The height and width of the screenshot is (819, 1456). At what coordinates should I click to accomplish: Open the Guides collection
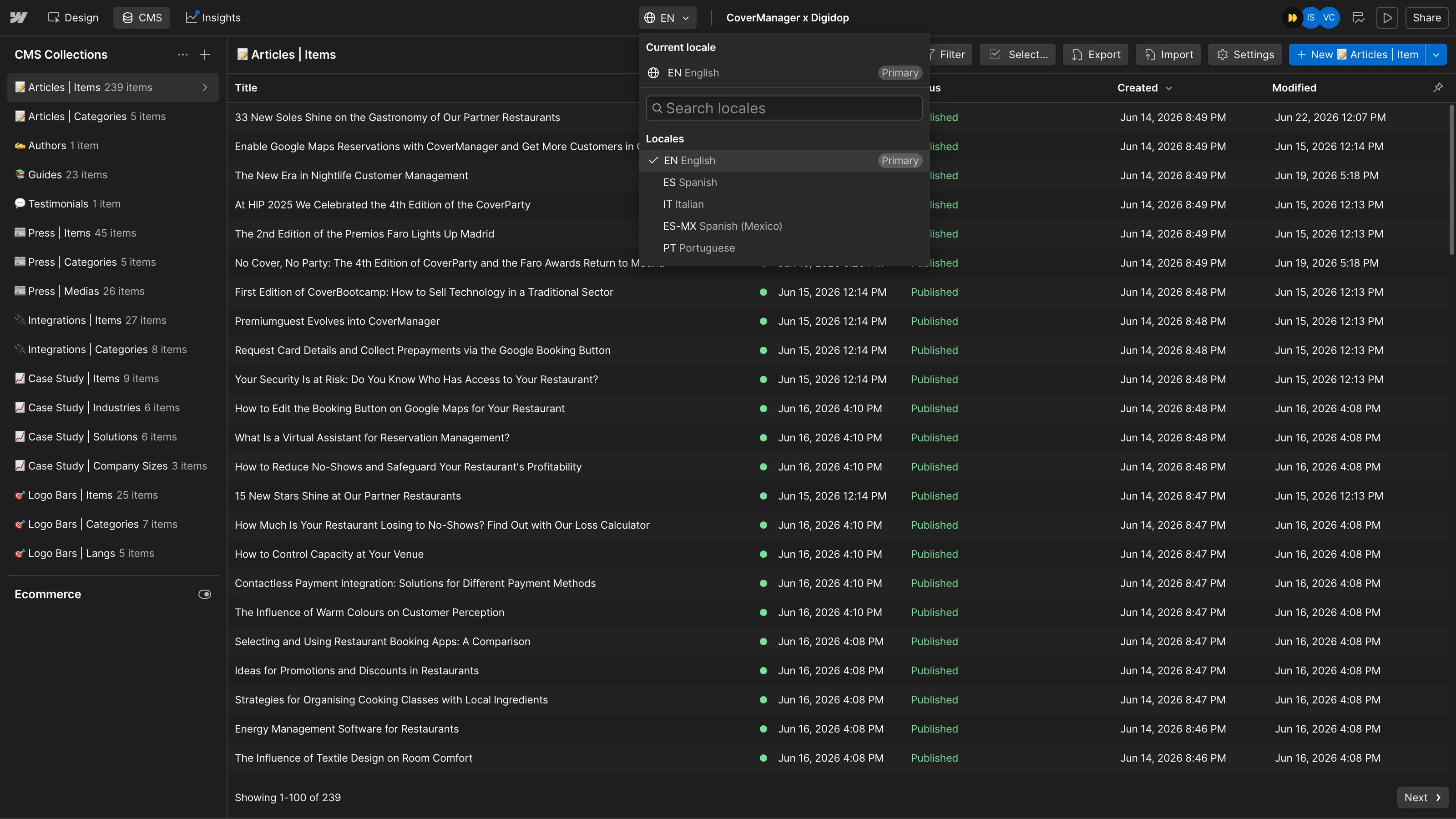click(113, 175)
